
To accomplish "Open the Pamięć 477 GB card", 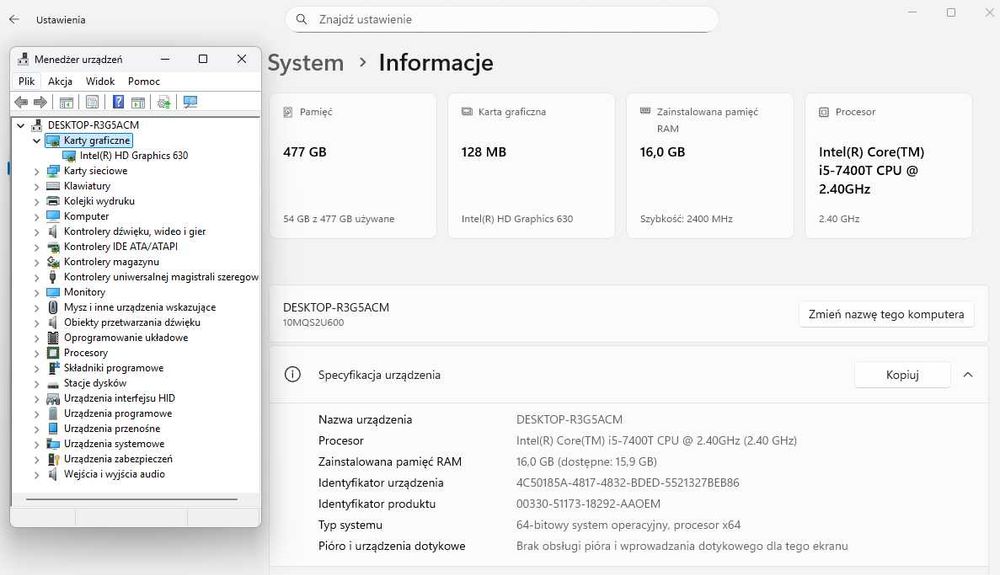I will (353, 166).
